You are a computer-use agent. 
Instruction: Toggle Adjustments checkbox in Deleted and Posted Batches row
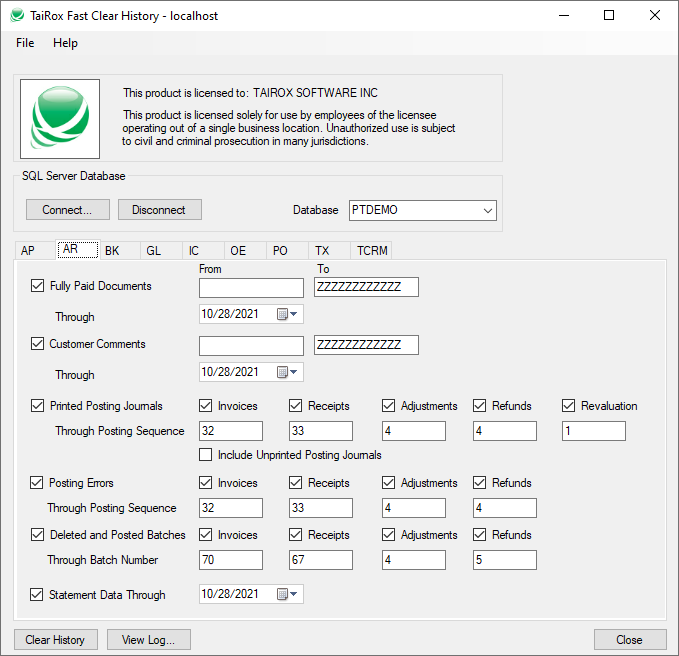pyautogui.click(x=388, y=535)
